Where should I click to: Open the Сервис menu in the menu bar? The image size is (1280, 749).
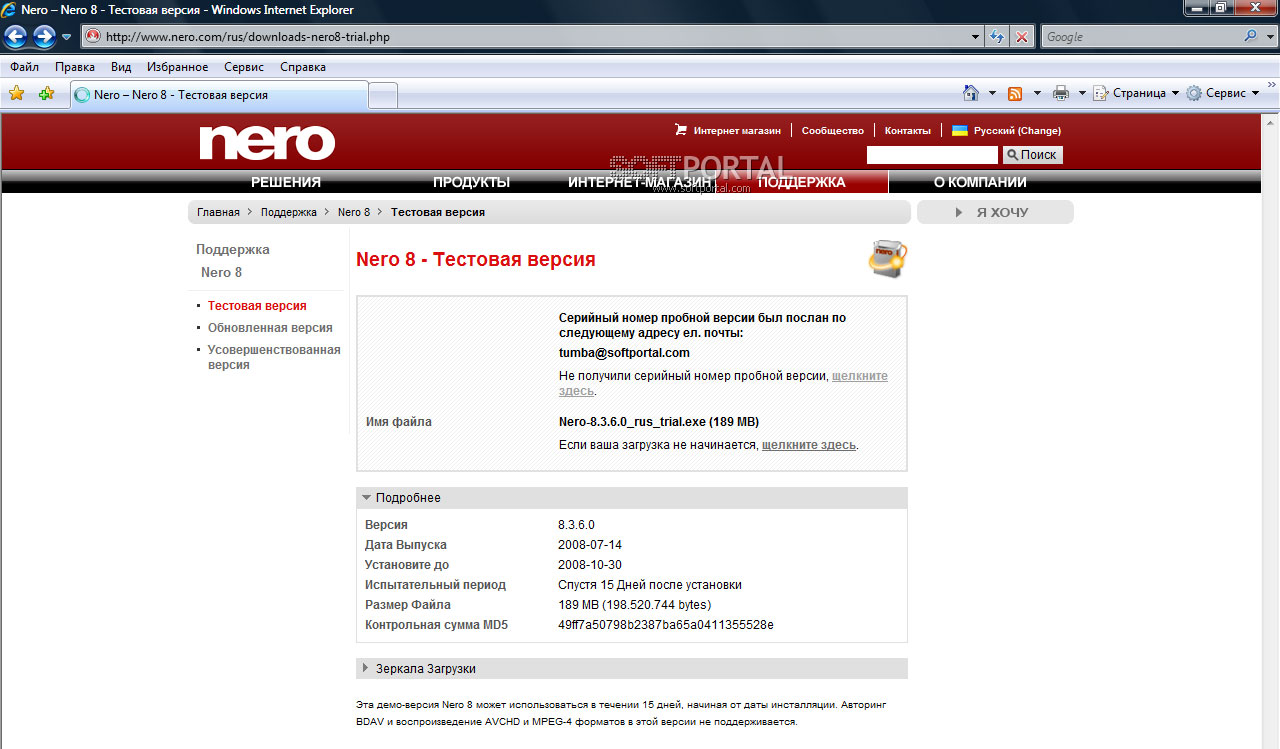(244, 67)
